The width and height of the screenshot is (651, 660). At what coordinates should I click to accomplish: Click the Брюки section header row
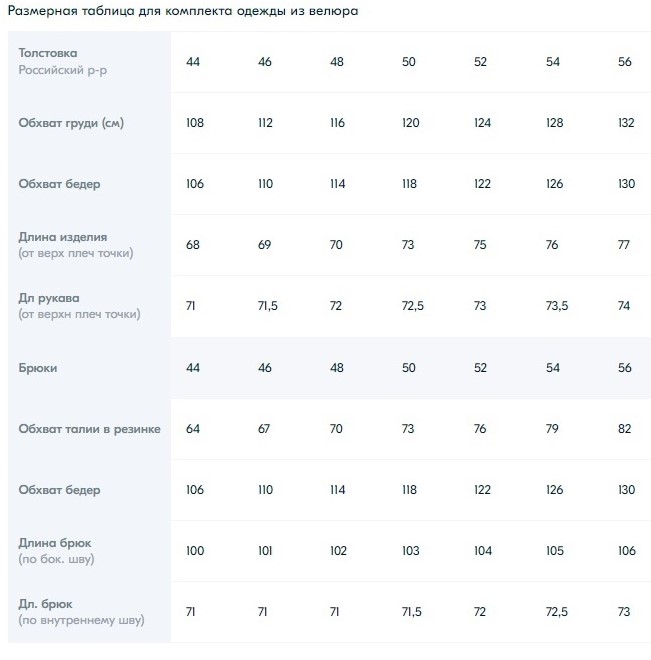(x=329, y=368)
